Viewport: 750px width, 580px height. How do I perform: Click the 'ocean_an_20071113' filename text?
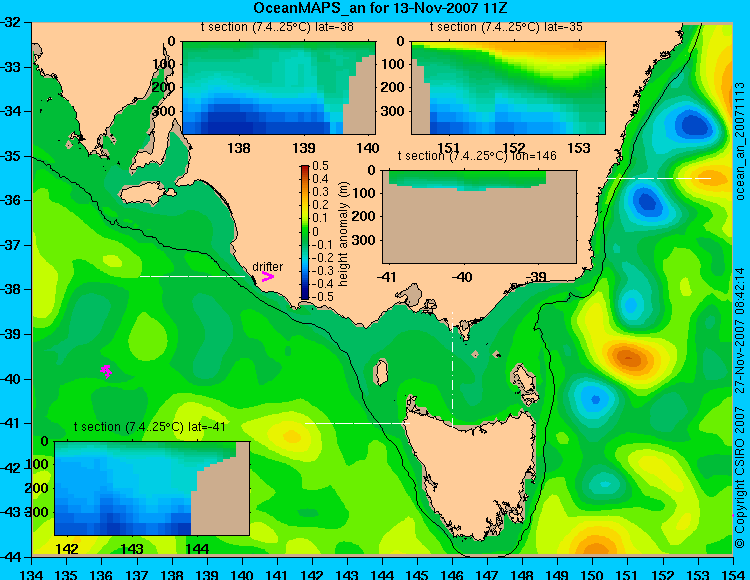pos(739,141)
